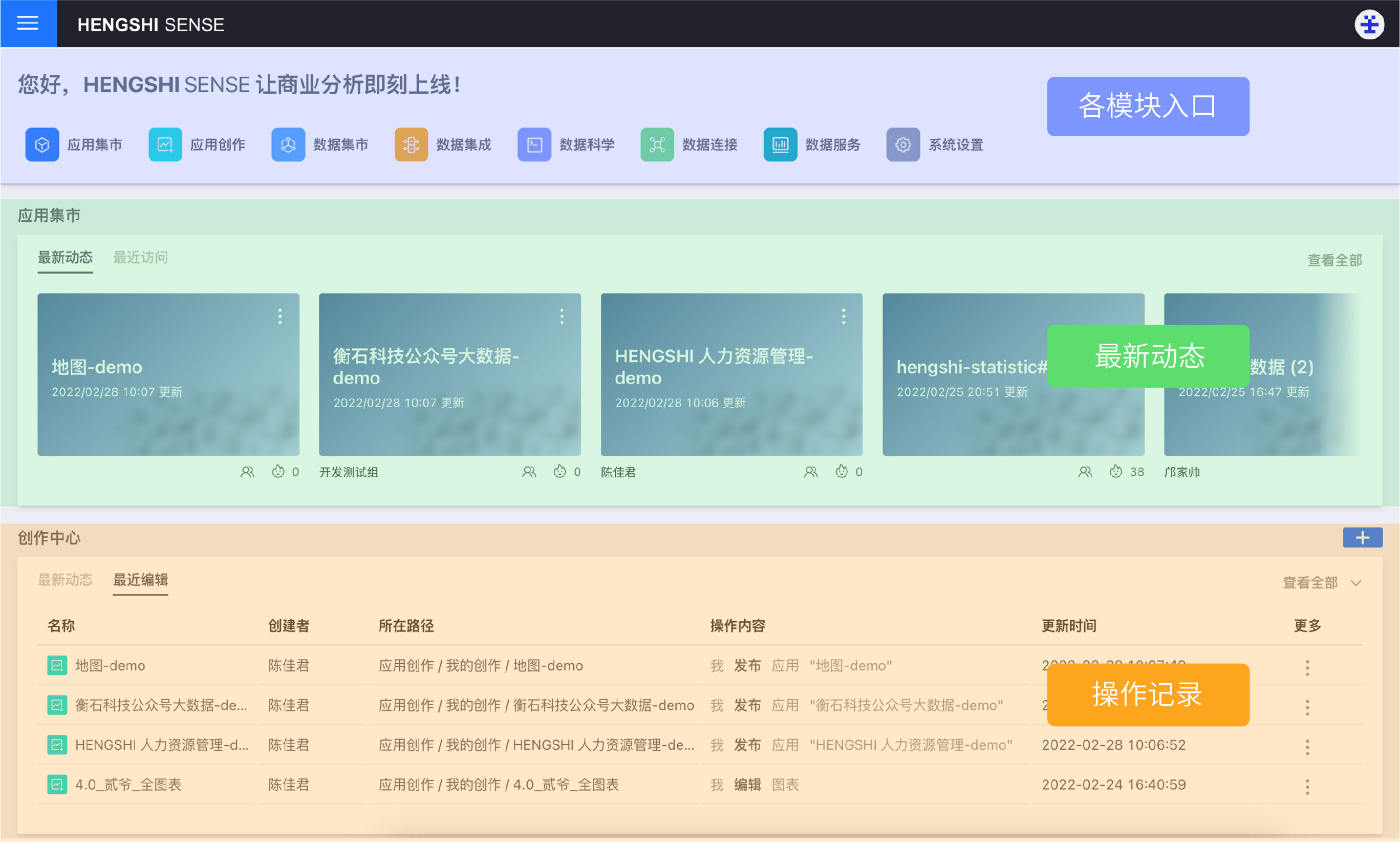Open 数据服务 module icon
Viewport: 1400px width, 842px height.
point(780,144)
